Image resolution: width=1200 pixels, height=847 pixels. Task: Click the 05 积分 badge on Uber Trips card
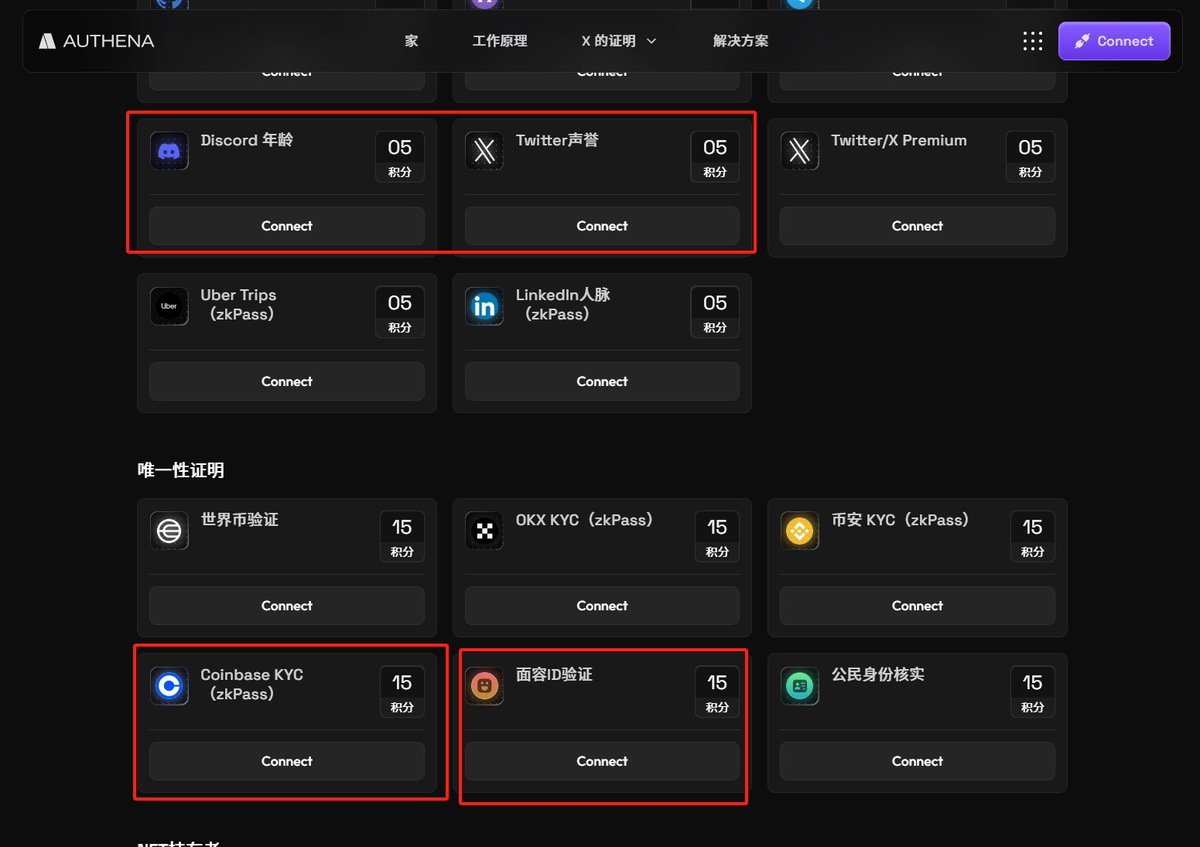point(400,312)
